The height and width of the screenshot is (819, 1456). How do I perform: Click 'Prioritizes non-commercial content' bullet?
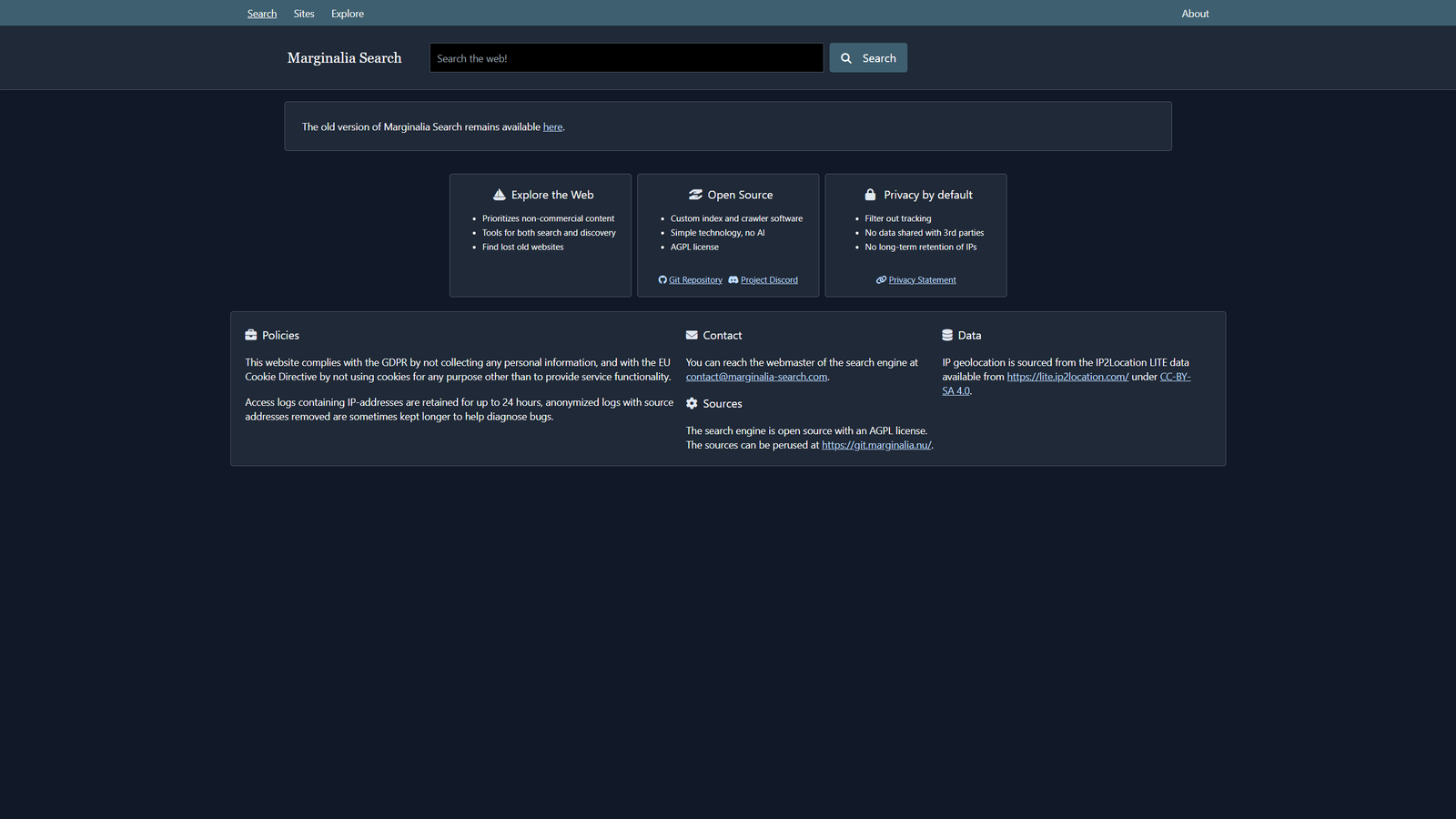pos(548,218)
